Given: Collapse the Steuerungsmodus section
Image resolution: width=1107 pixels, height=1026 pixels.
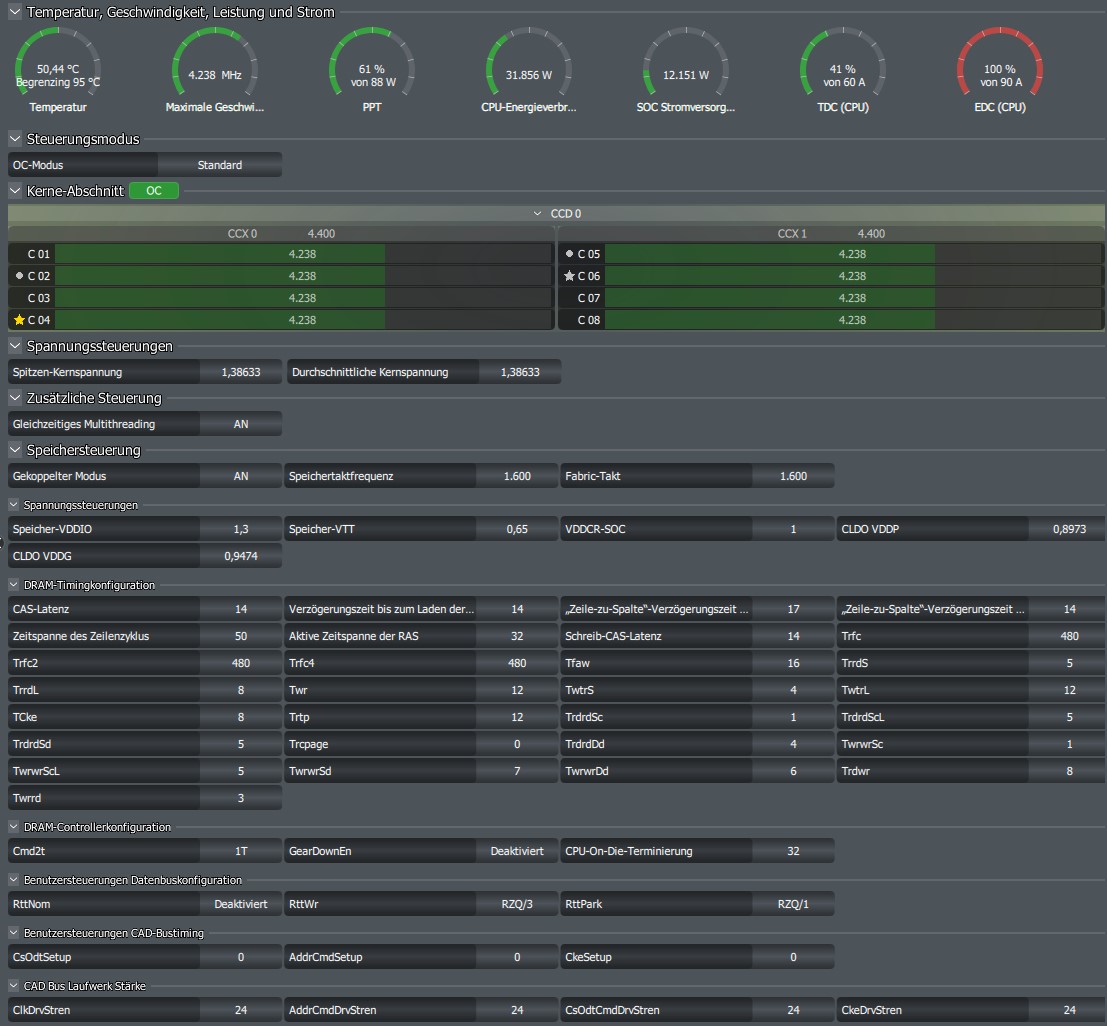Looking at the screenshot, I should pyautogui.click(x=15, y=138).
